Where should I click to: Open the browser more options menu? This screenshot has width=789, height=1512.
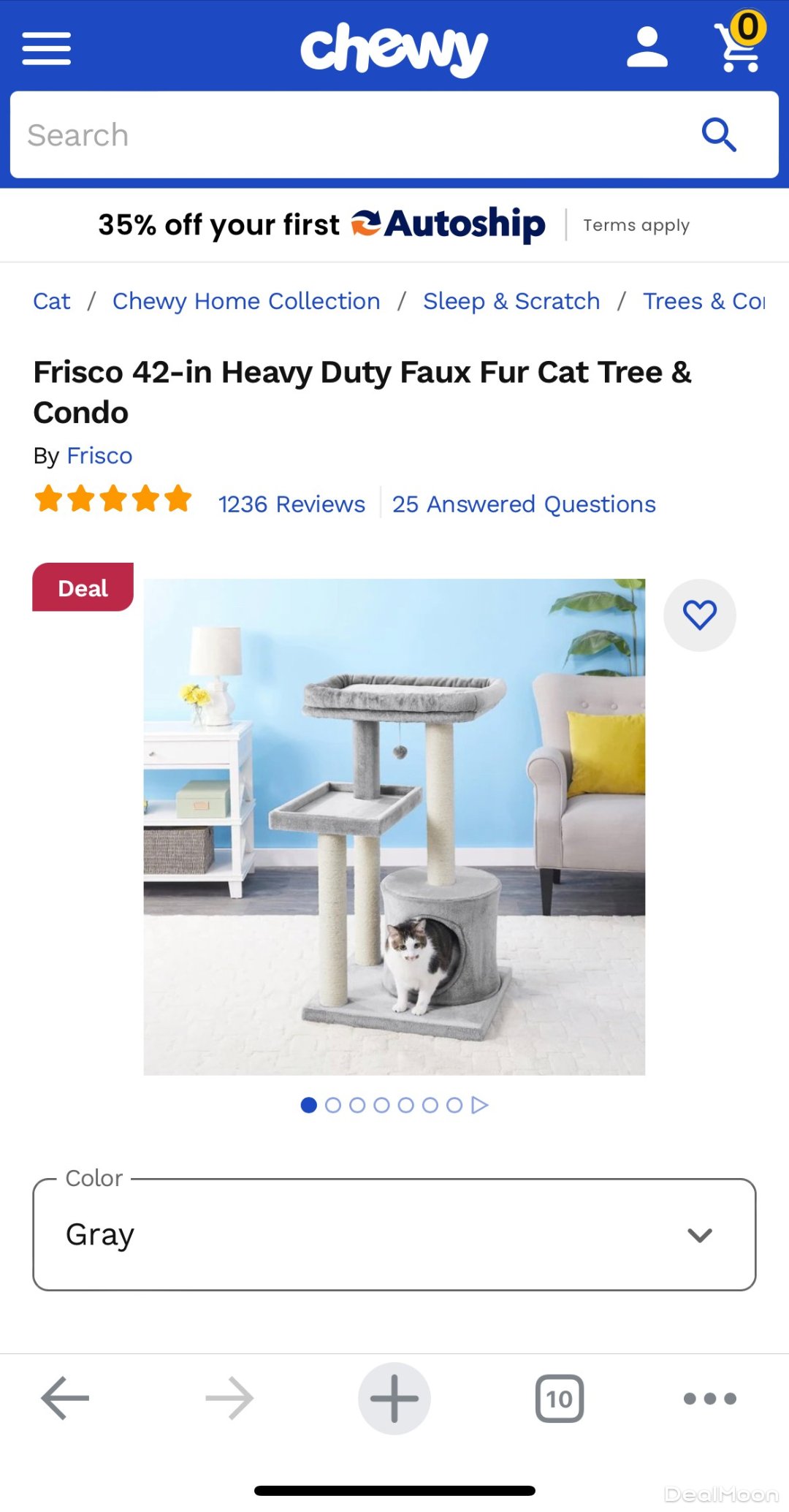pyautogui.click(x=710, y=1399)
